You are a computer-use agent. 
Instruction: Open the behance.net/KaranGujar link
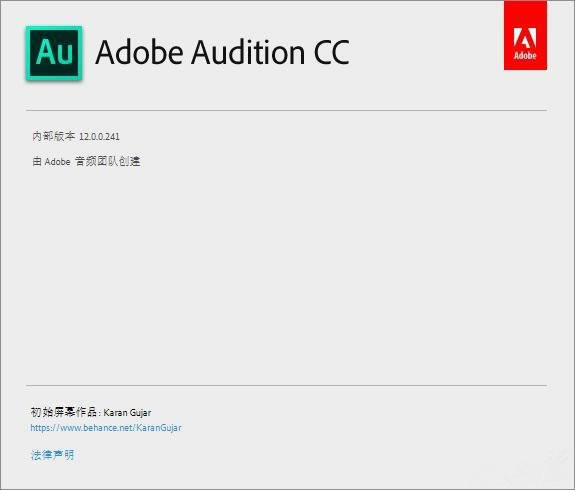point(106,428)
